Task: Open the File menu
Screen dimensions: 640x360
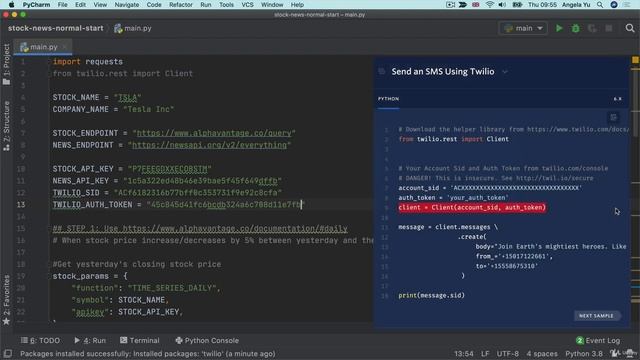Action: (62, 4)
